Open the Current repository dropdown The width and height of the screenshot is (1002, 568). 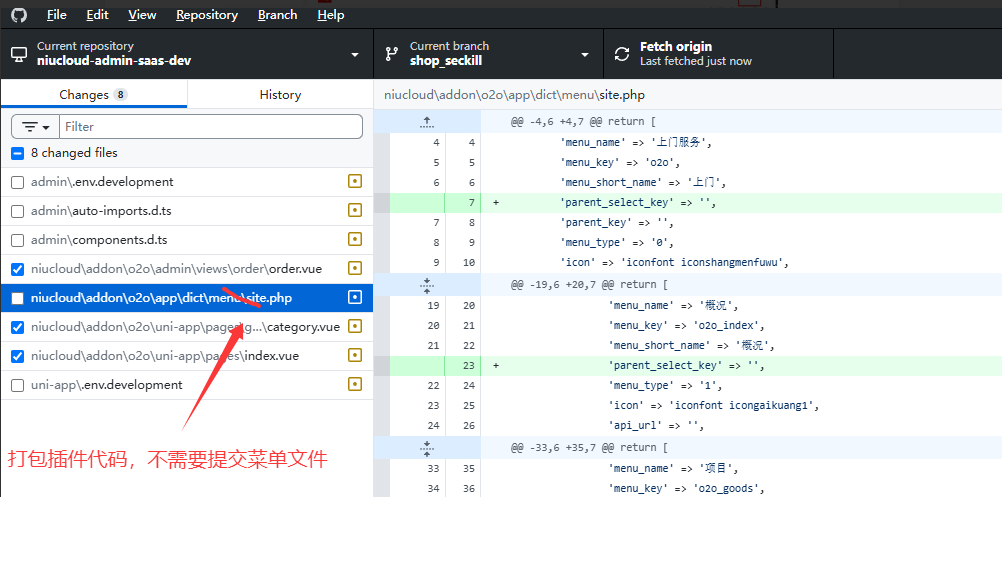tap(186, 54)
